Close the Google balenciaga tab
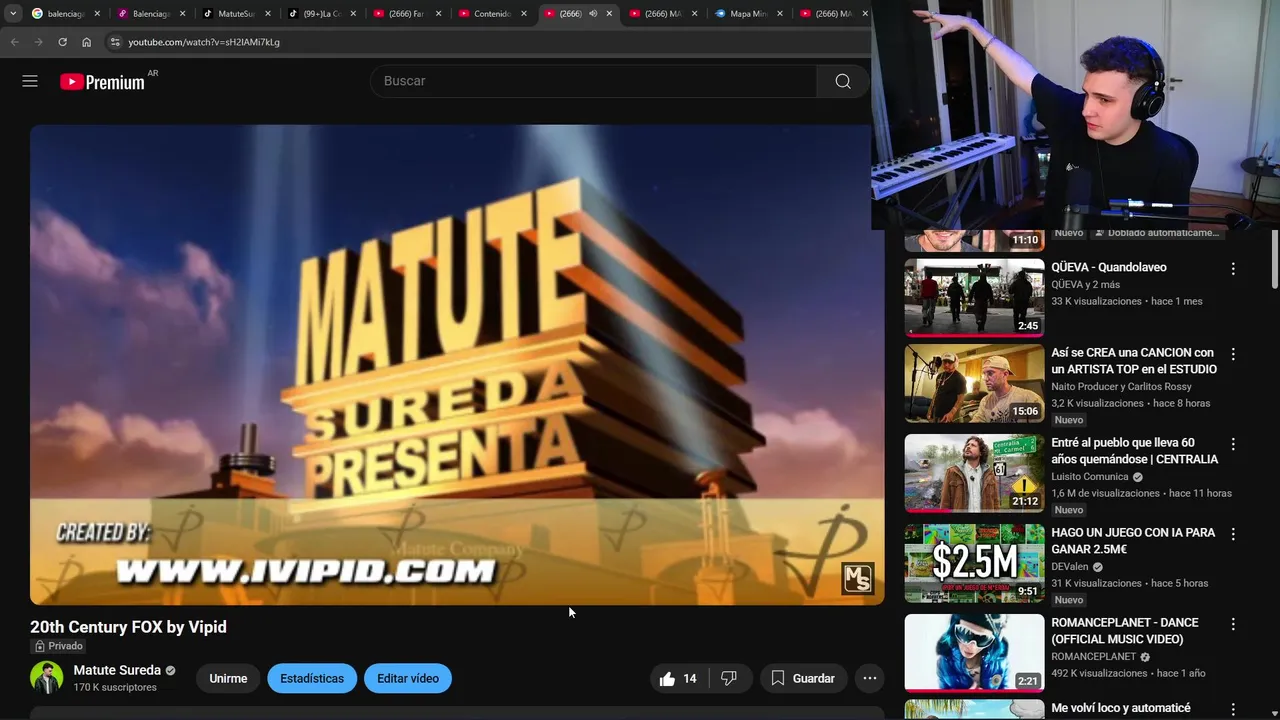 [x=97, y=14]
